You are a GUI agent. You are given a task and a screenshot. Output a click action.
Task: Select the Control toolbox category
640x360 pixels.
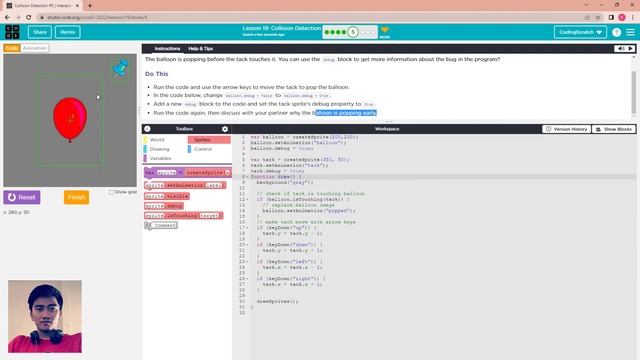(209, 149)
